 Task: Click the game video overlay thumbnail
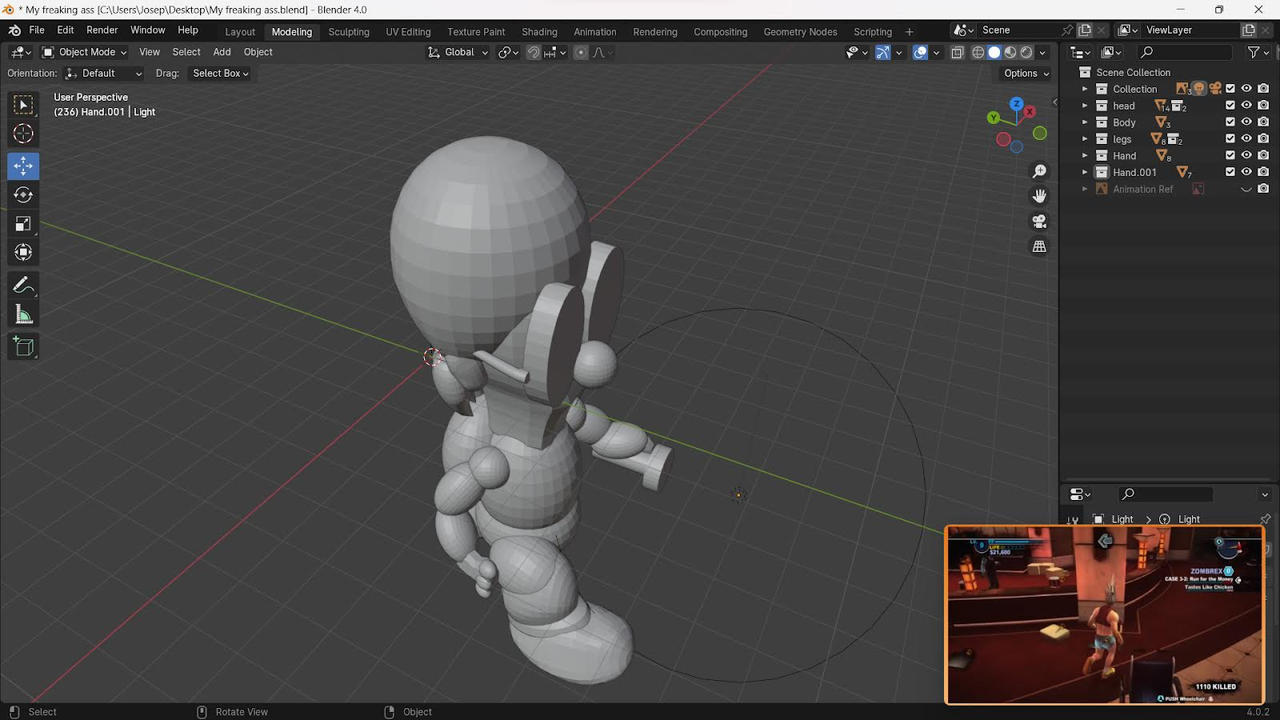[1105, 615]
